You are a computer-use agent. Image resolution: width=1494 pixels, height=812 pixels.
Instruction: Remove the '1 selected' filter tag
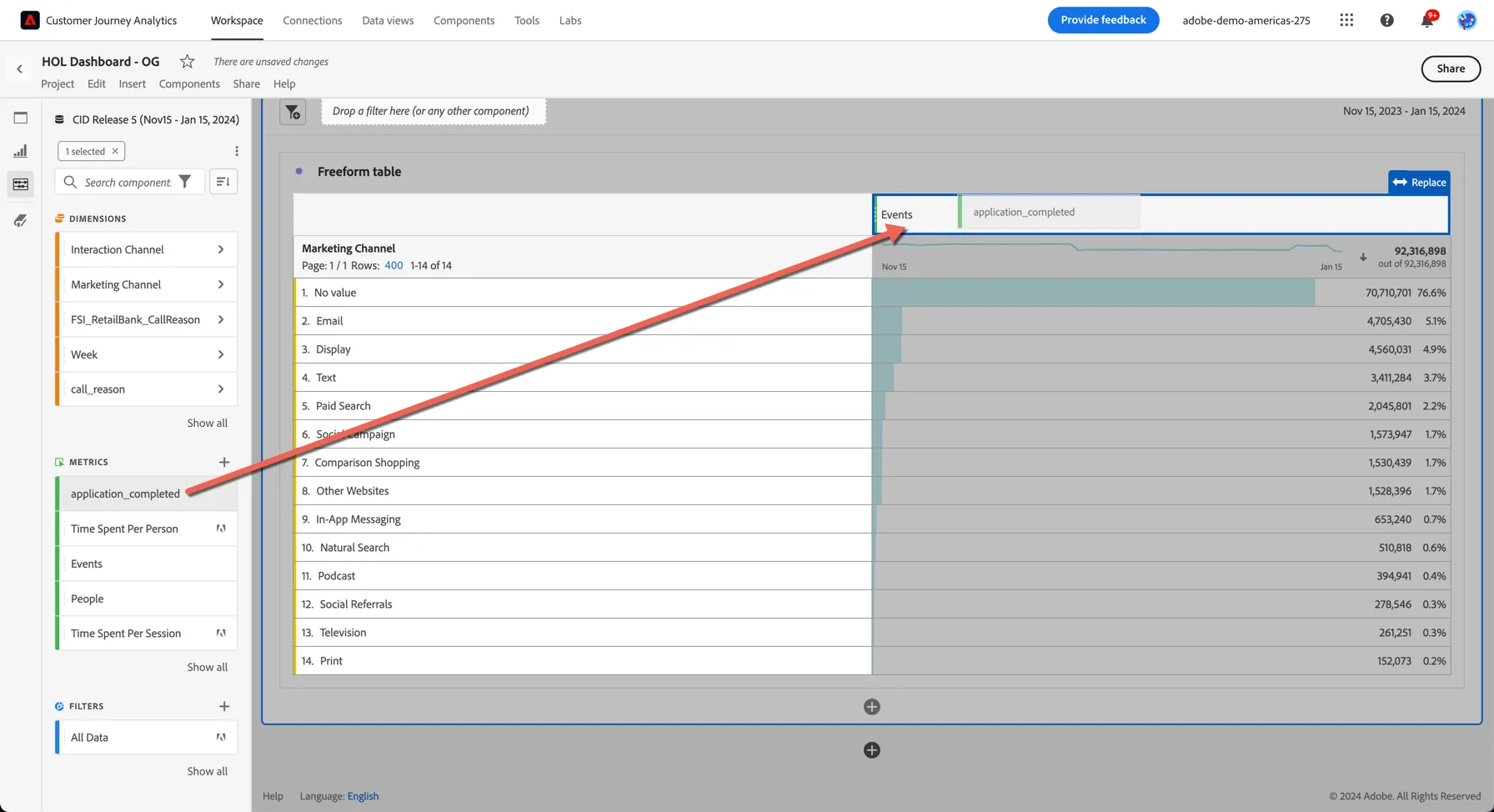115,151
